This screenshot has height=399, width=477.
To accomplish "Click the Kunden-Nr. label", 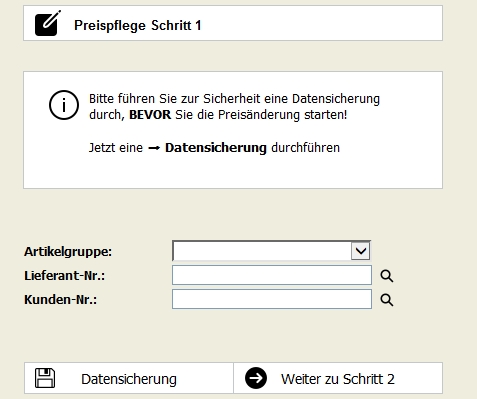I will [60, 299].
